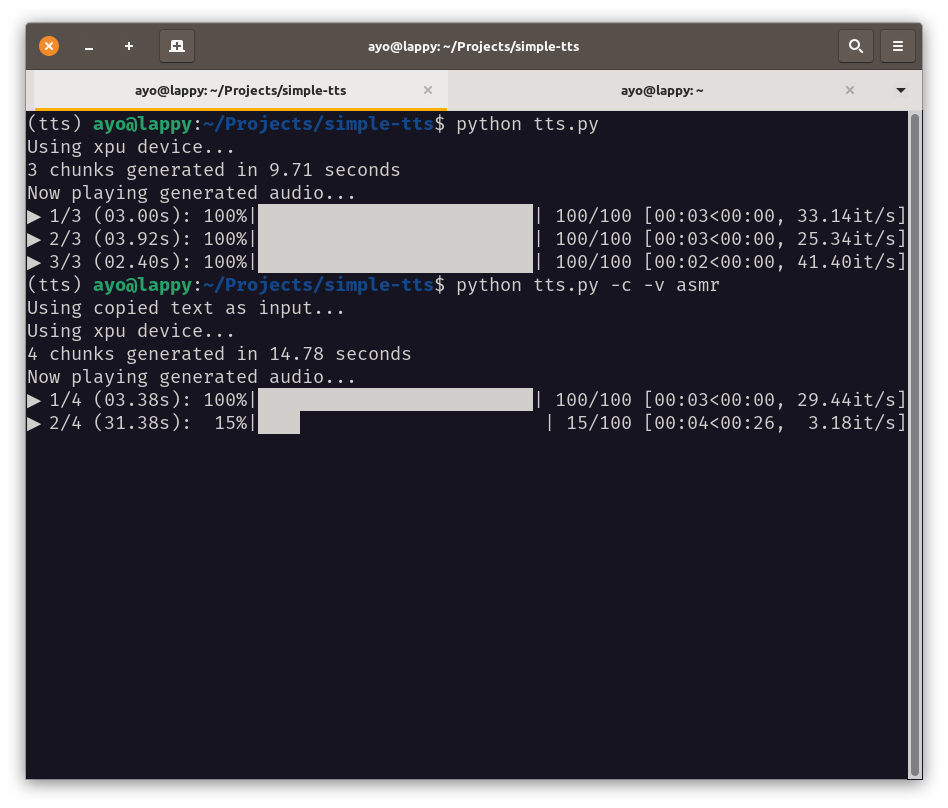Click the play triangle beside chunk 1/3
Viewport: 948px width, 808px height.
tap(34, 216)
